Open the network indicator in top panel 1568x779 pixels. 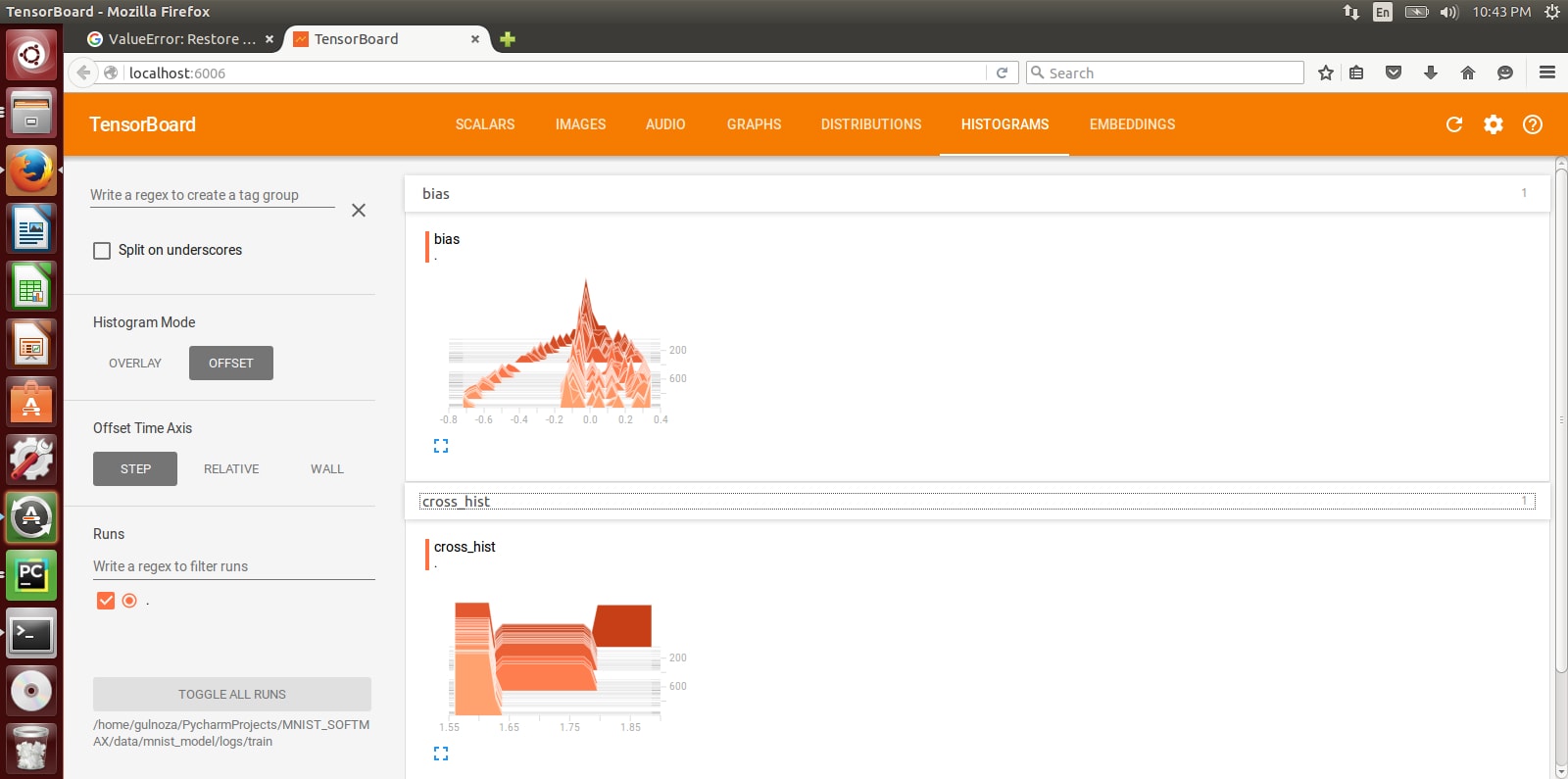tap(1351, 12)
